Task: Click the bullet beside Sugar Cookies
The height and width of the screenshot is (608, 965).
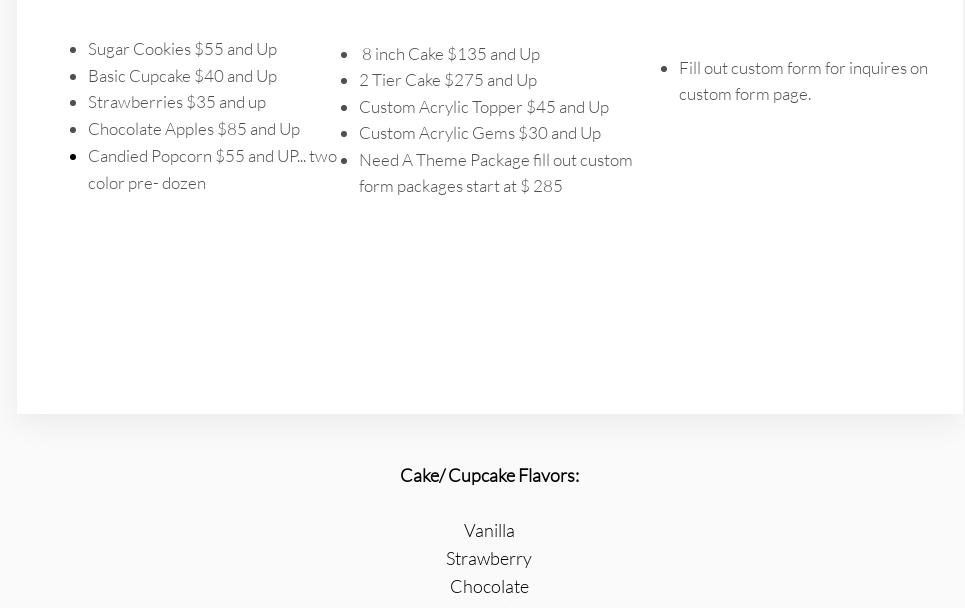Action: [74, 49]
